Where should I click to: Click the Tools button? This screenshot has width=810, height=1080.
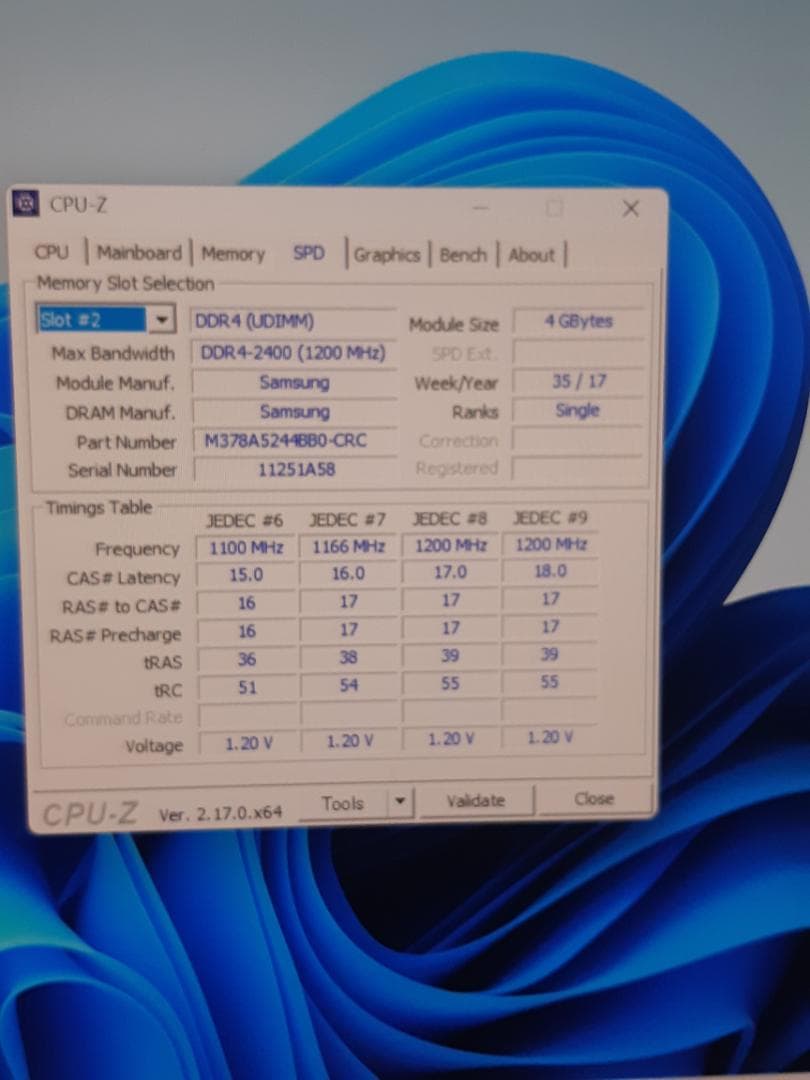click(344, 802)
